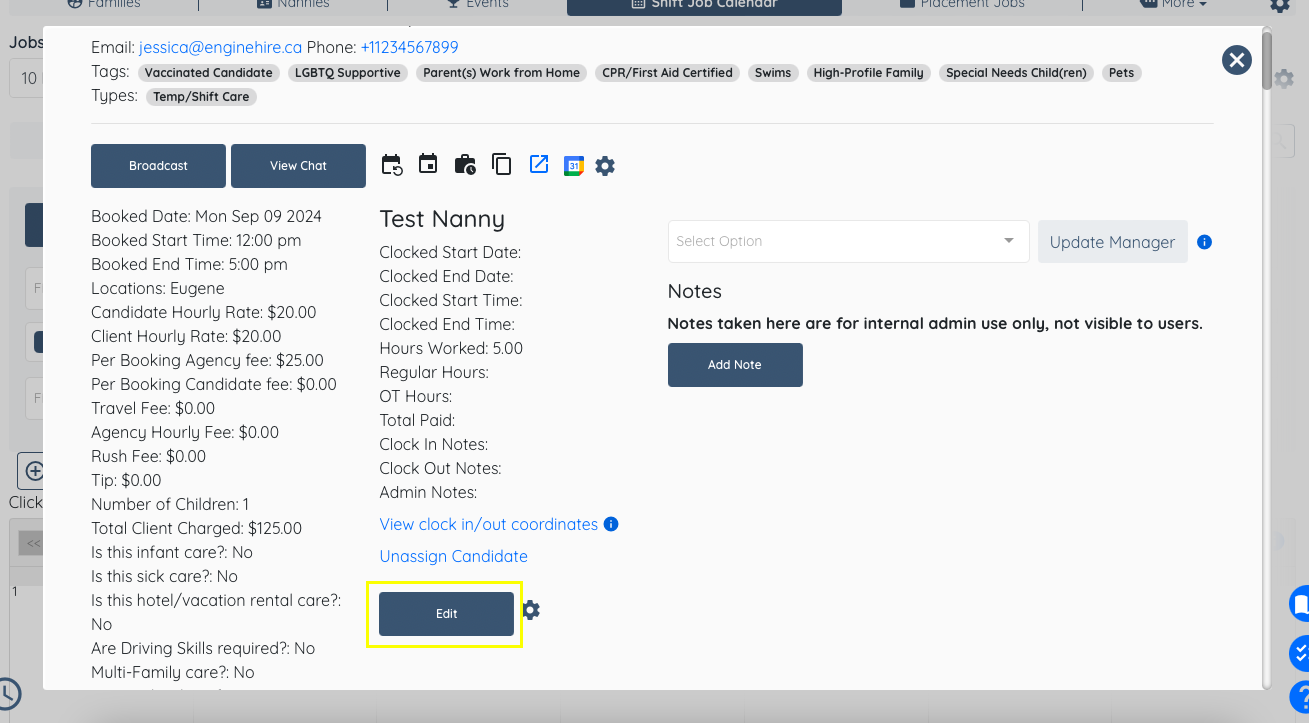The width and height of the screenshot is (1309, 723).
Task: Open the Placement Jobs tab
Action: click(962, 4)
